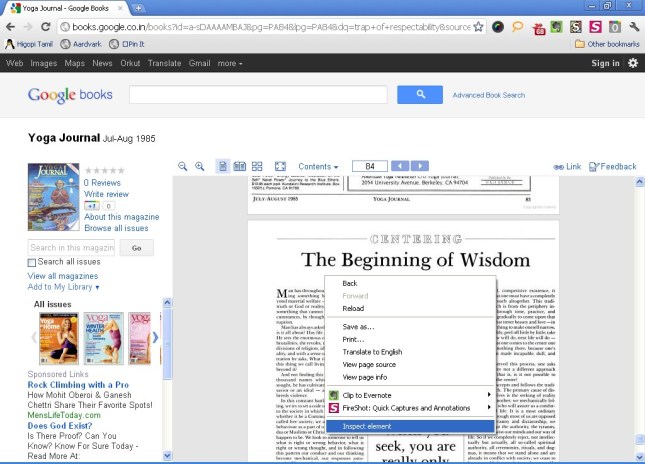645x464 pixels.
Task: Select Inspect element from context menu
Action: click(370, 427)
